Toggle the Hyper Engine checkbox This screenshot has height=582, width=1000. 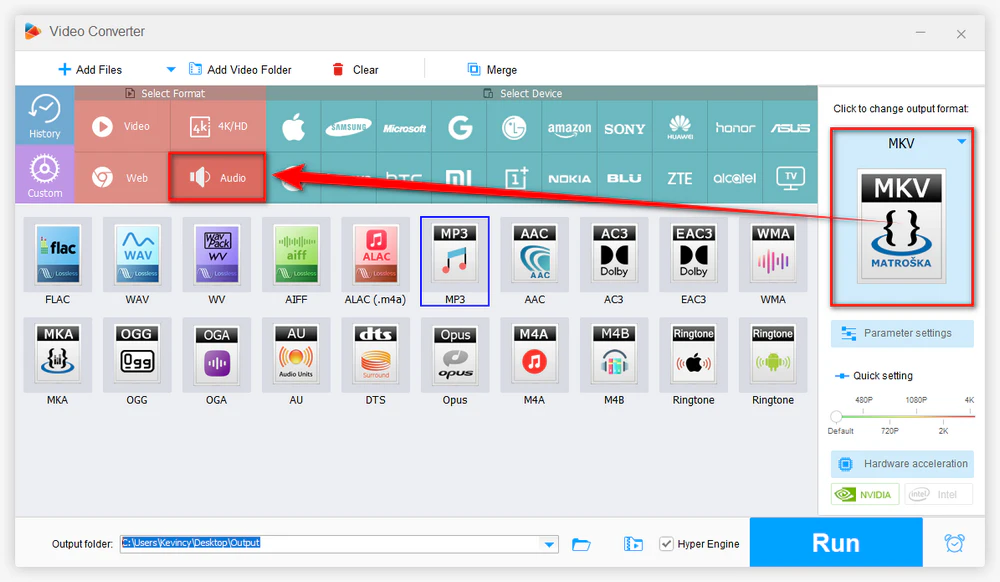[666, 544]
